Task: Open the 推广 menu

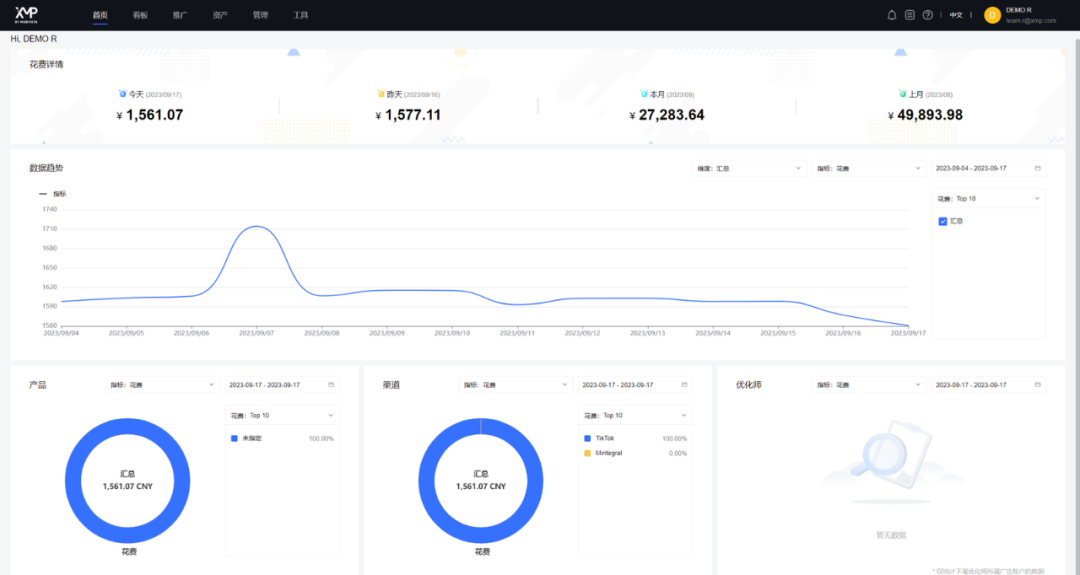Action: [180, 15]
